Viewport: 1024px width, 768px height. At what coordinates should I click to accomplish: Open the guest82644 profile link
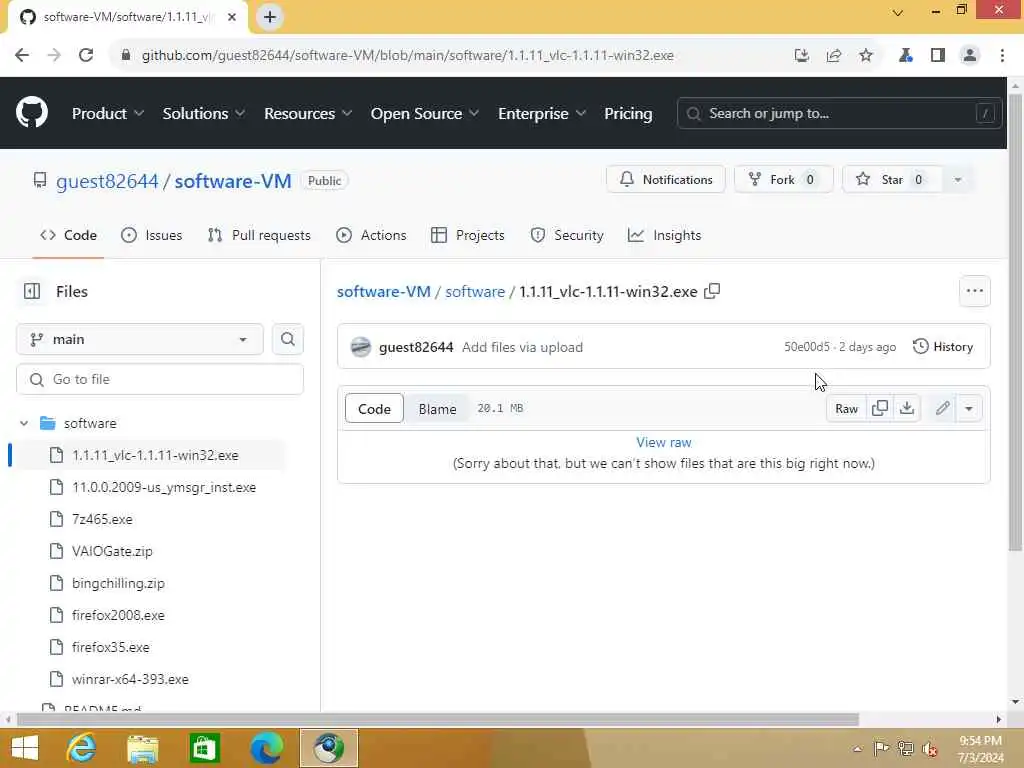[x=107, y=181]
